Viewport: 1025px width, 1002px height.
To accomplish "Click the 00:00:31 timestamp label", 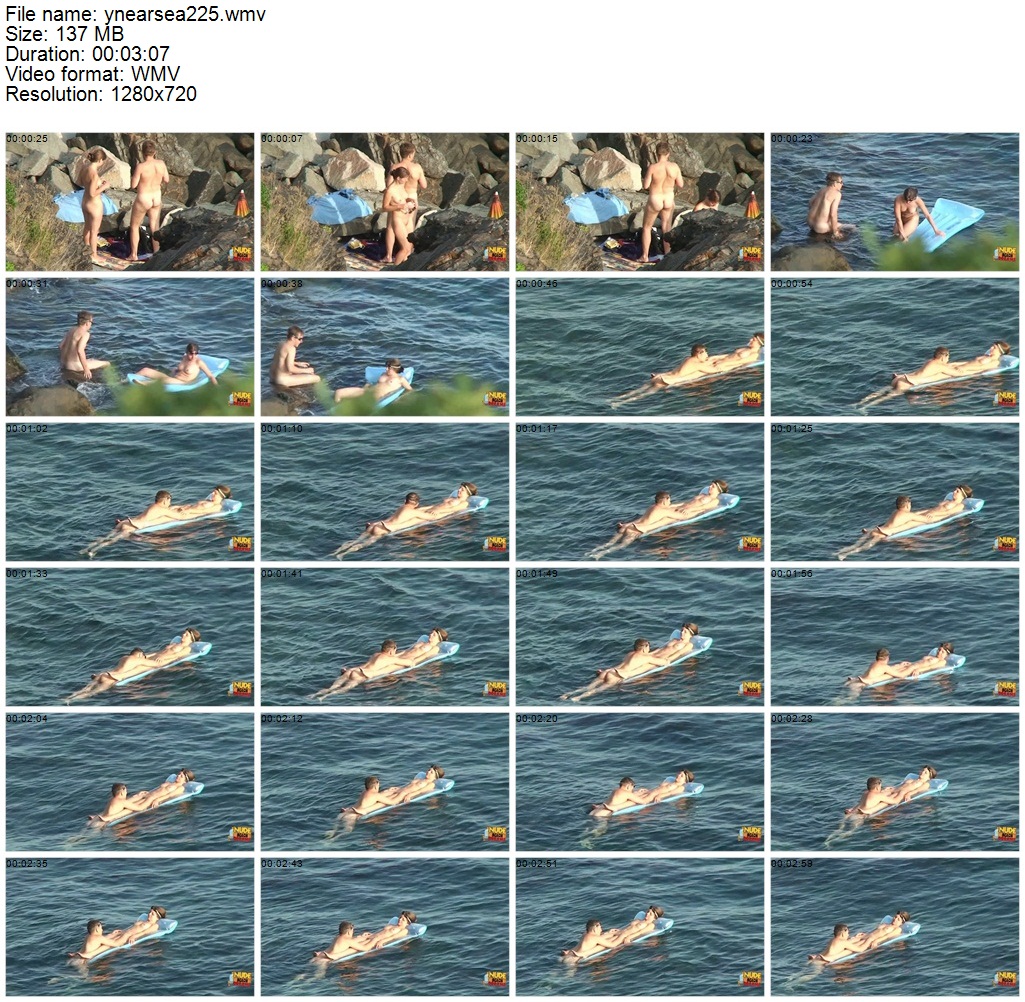I will coord(27,284).
